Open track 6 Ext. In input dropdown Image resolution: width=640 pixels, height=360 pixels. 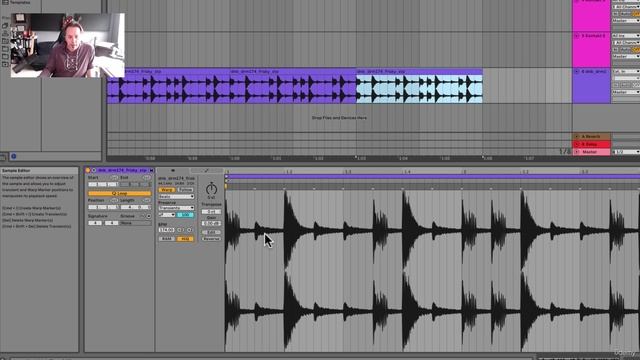(x=626, y=71)
